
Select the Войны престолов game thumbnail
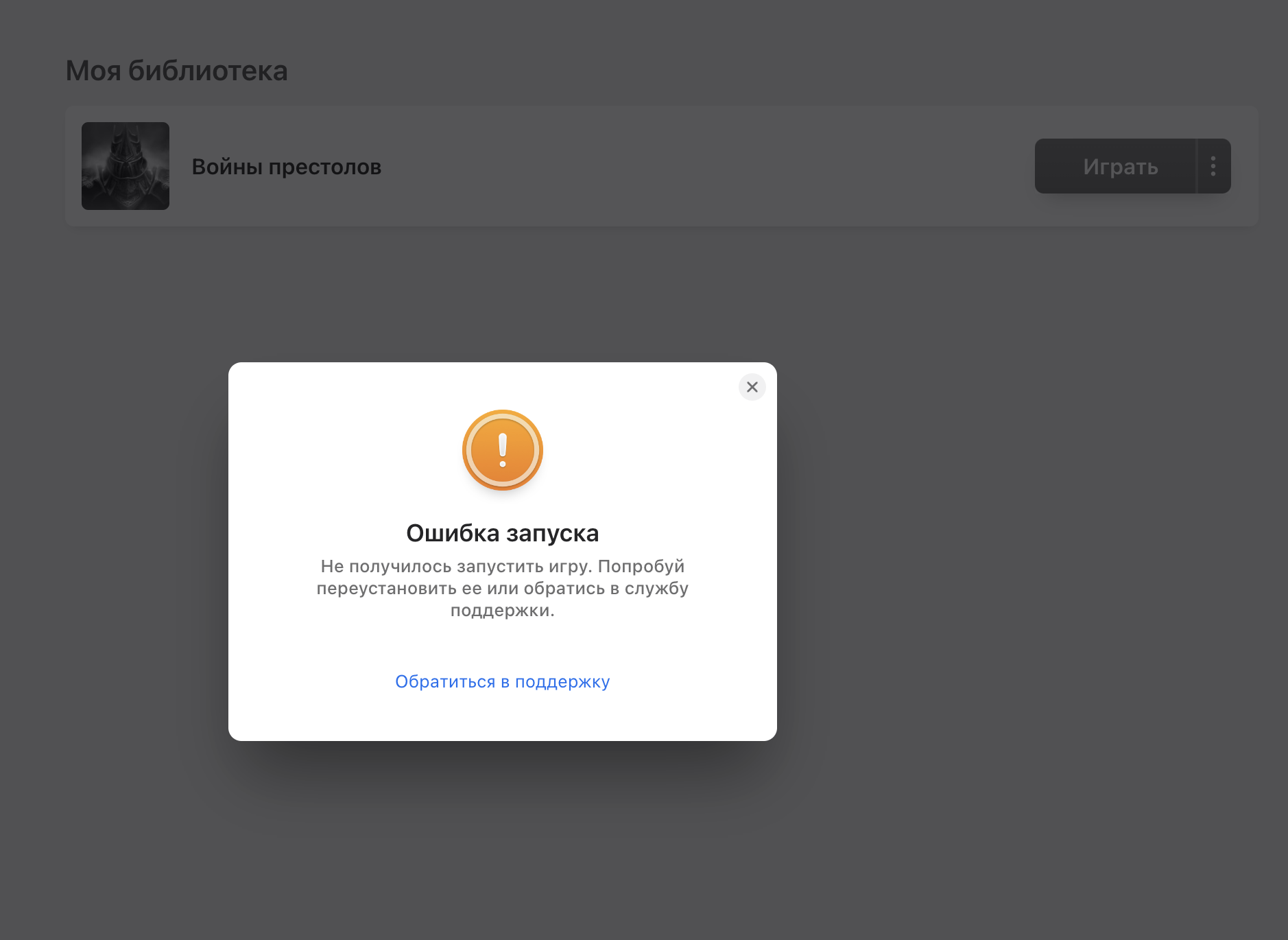tap(126, 166)
